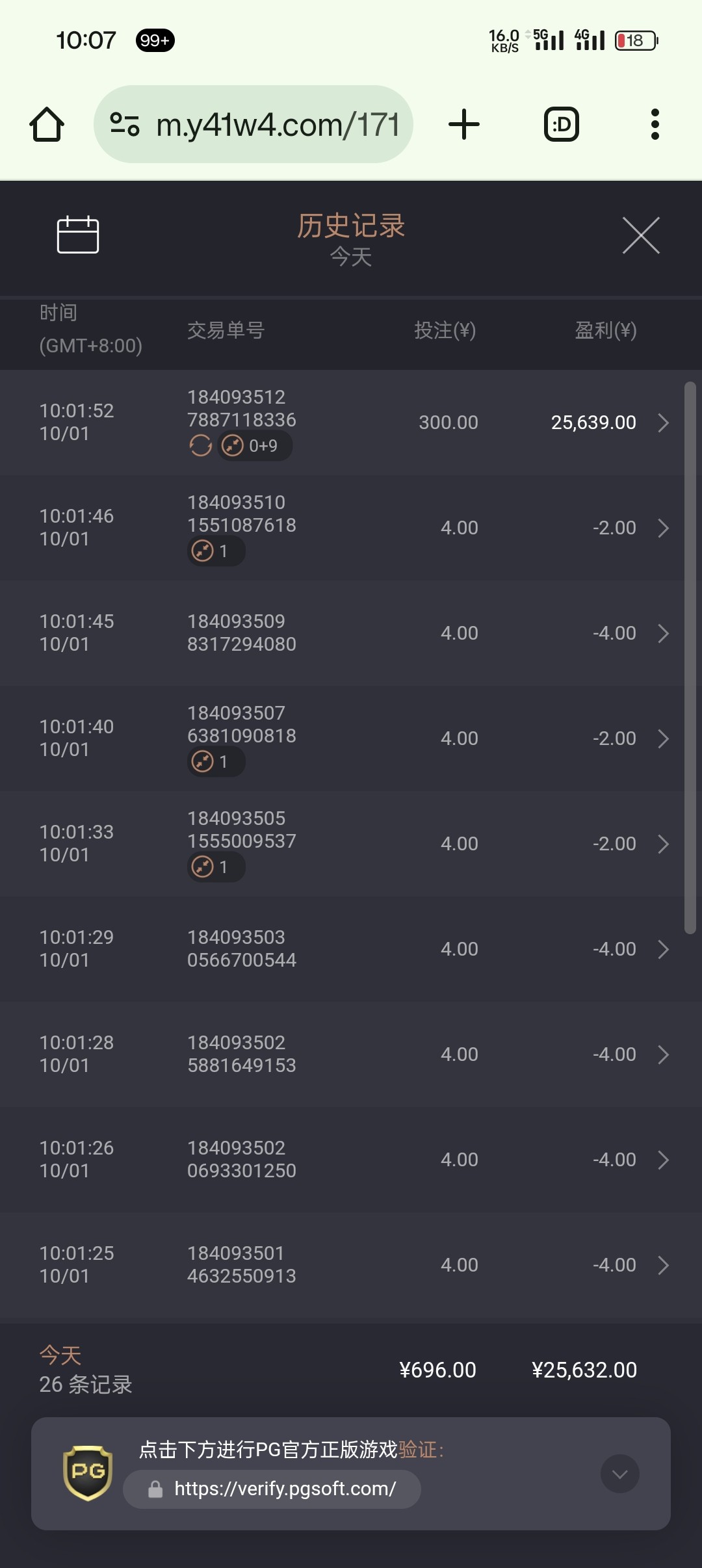Open the calendar date picker icon

[77, 235]
